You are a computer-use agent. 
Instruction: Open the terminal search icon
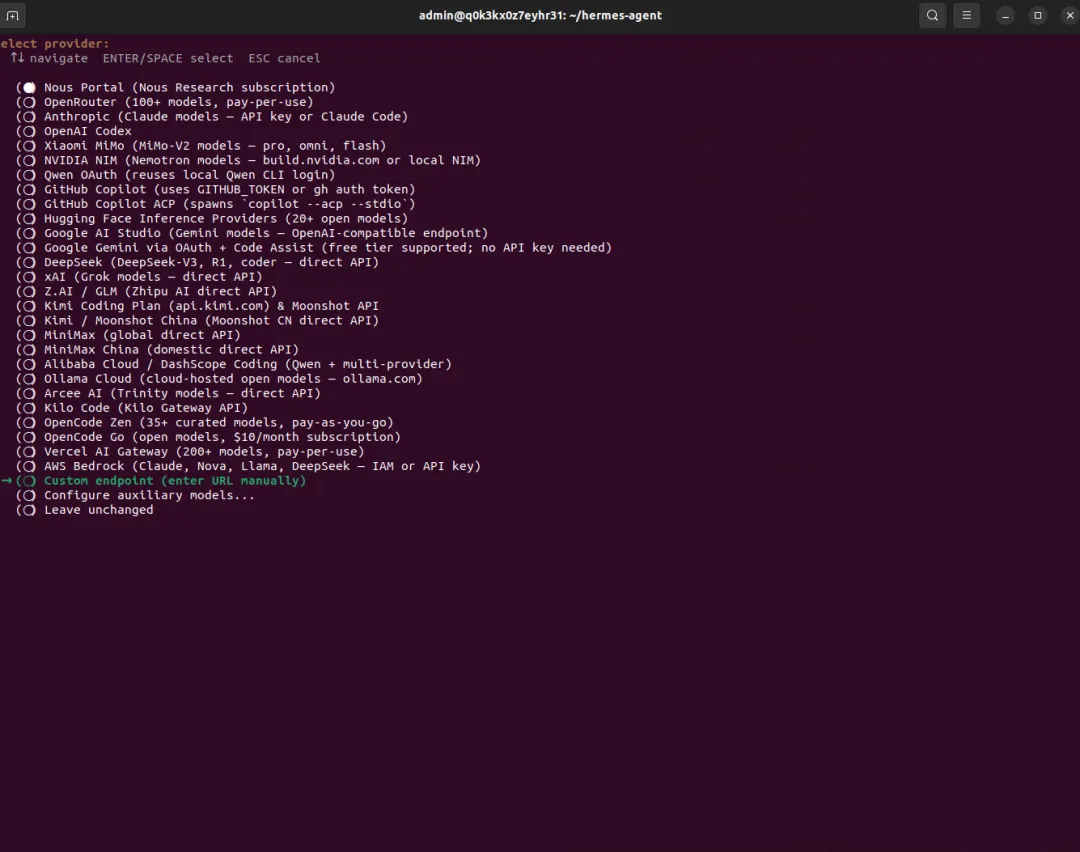pos(932,15)
